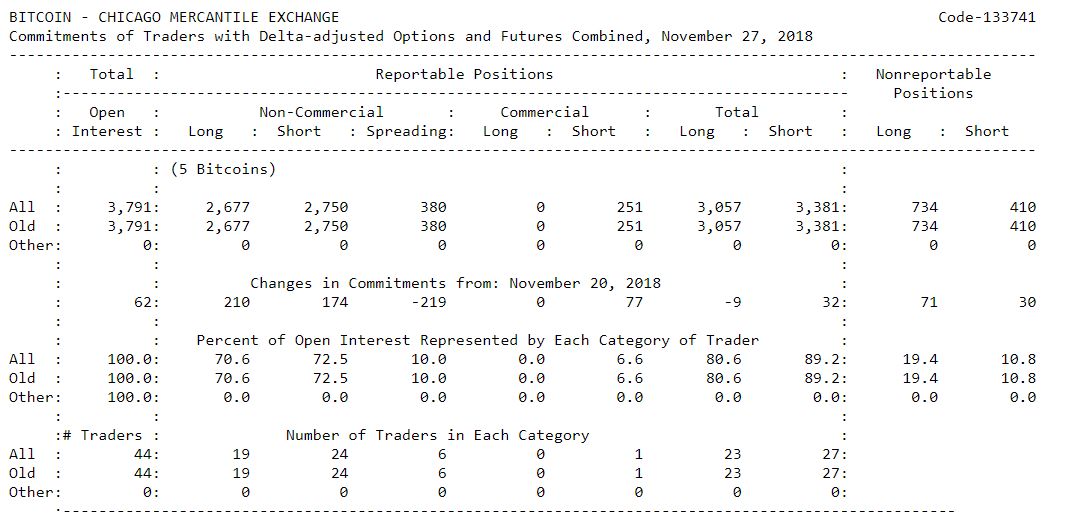1071x514 pixels.
Task: Click Non-Commercial Short value 2,750 in All row
Action: coord(326,207)
